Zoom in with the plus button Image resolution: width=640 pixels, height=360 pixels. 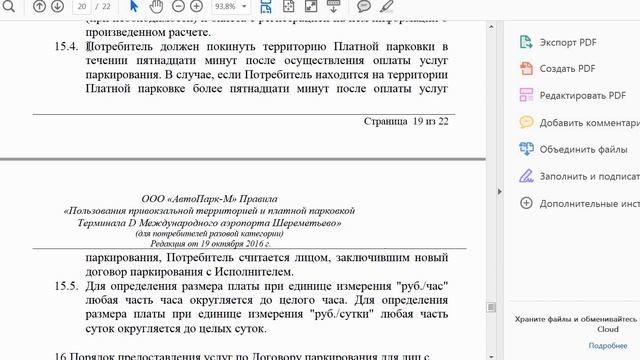[x=196, y=6]
